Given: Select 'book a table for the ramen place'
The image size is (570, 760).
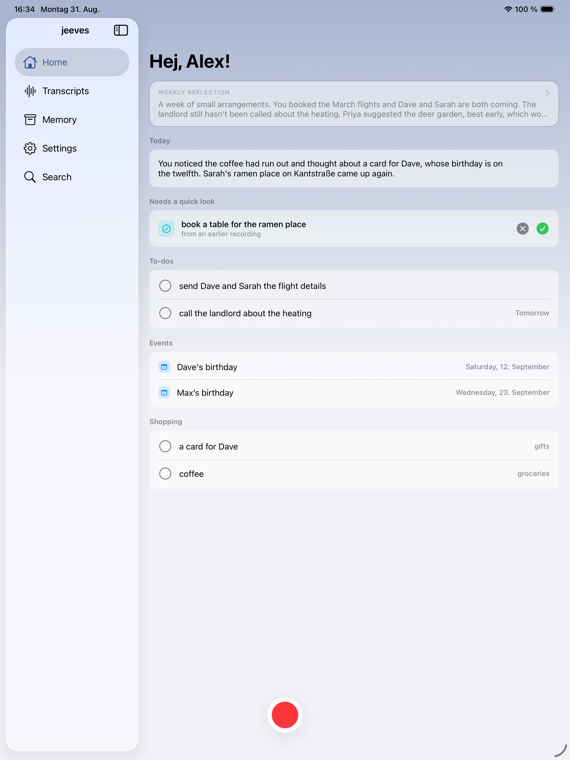Looking at the screenshot, I should tap(243, 224).
